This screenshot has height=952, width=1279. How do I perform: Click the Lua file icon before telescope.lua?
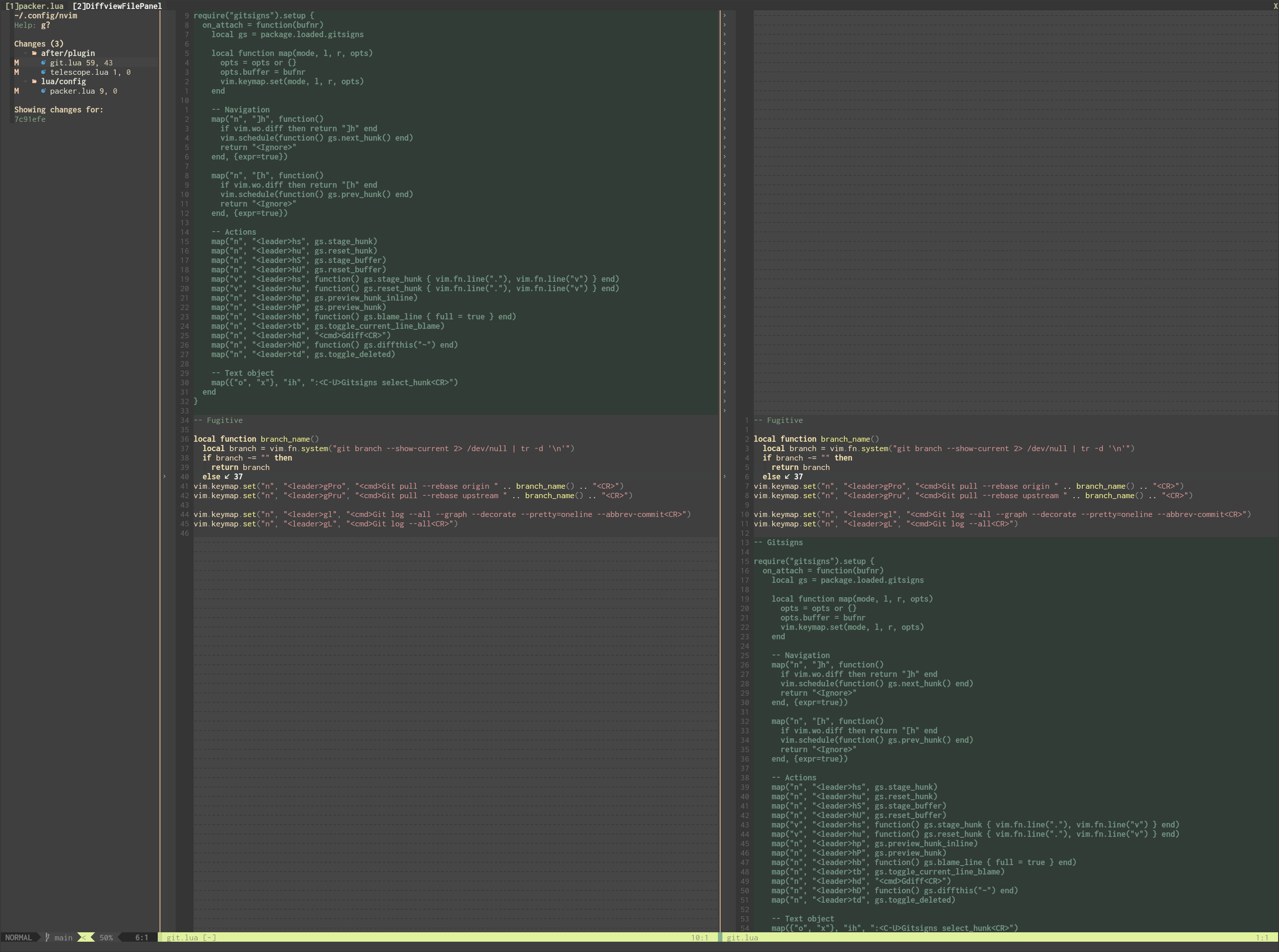click(x=44, y=72)
